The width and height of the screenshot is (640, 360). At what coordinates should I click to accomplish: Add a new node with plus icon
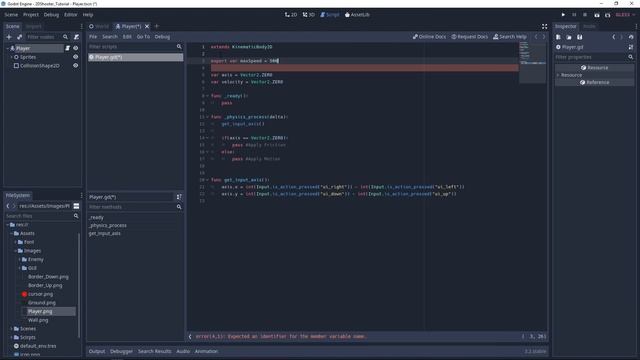point(9,37)
